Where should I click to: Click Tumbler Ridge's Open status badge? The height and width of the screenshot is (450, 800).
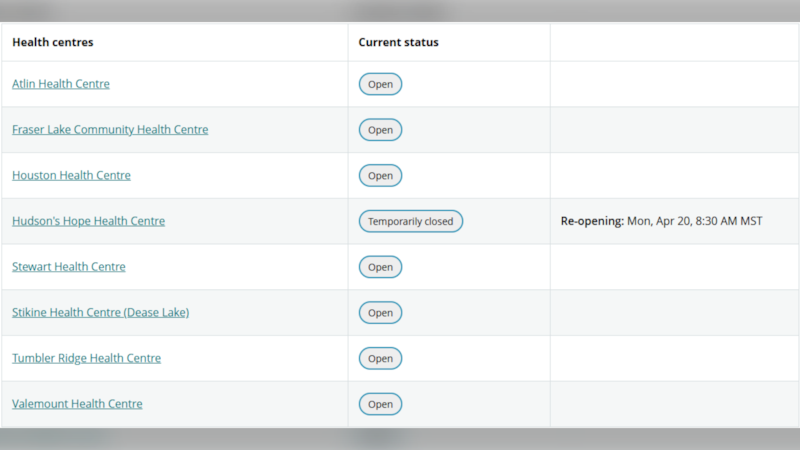[x=380, y=358]
